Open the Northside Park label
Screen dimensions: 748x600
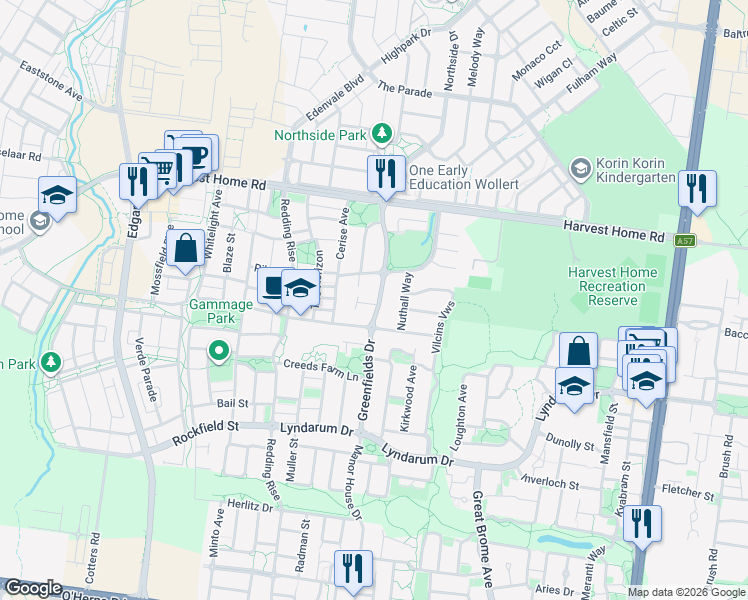(x=320, y=135)
